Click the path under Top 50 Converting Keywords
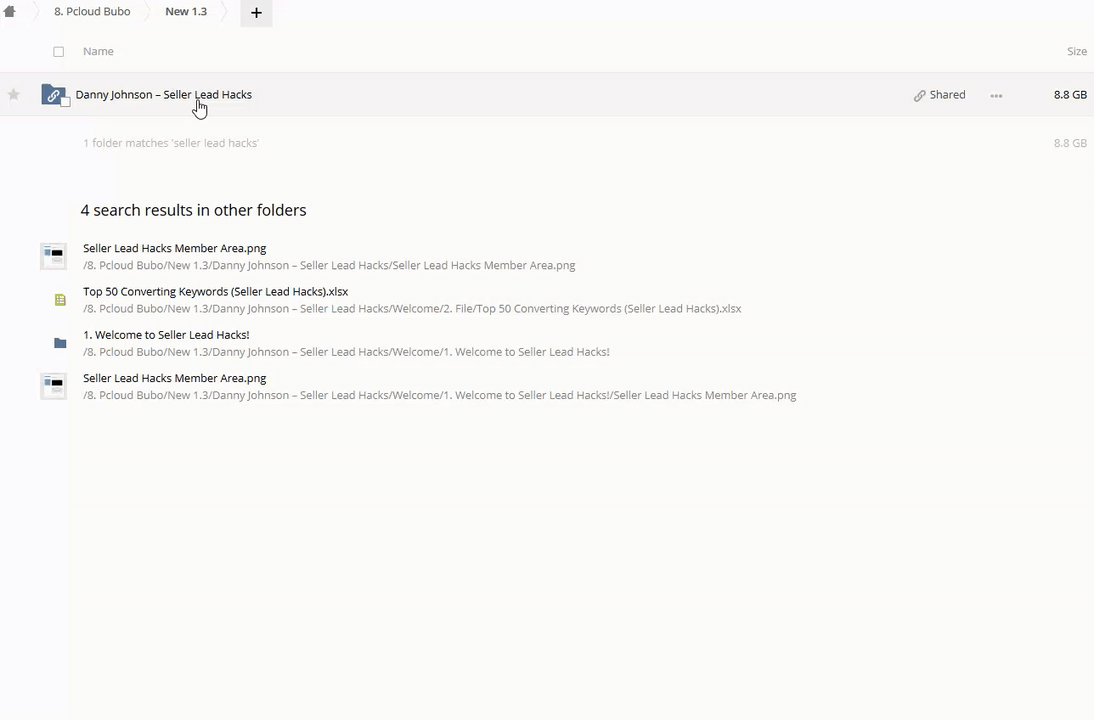Screen dimensions: 1094x720 412,309
